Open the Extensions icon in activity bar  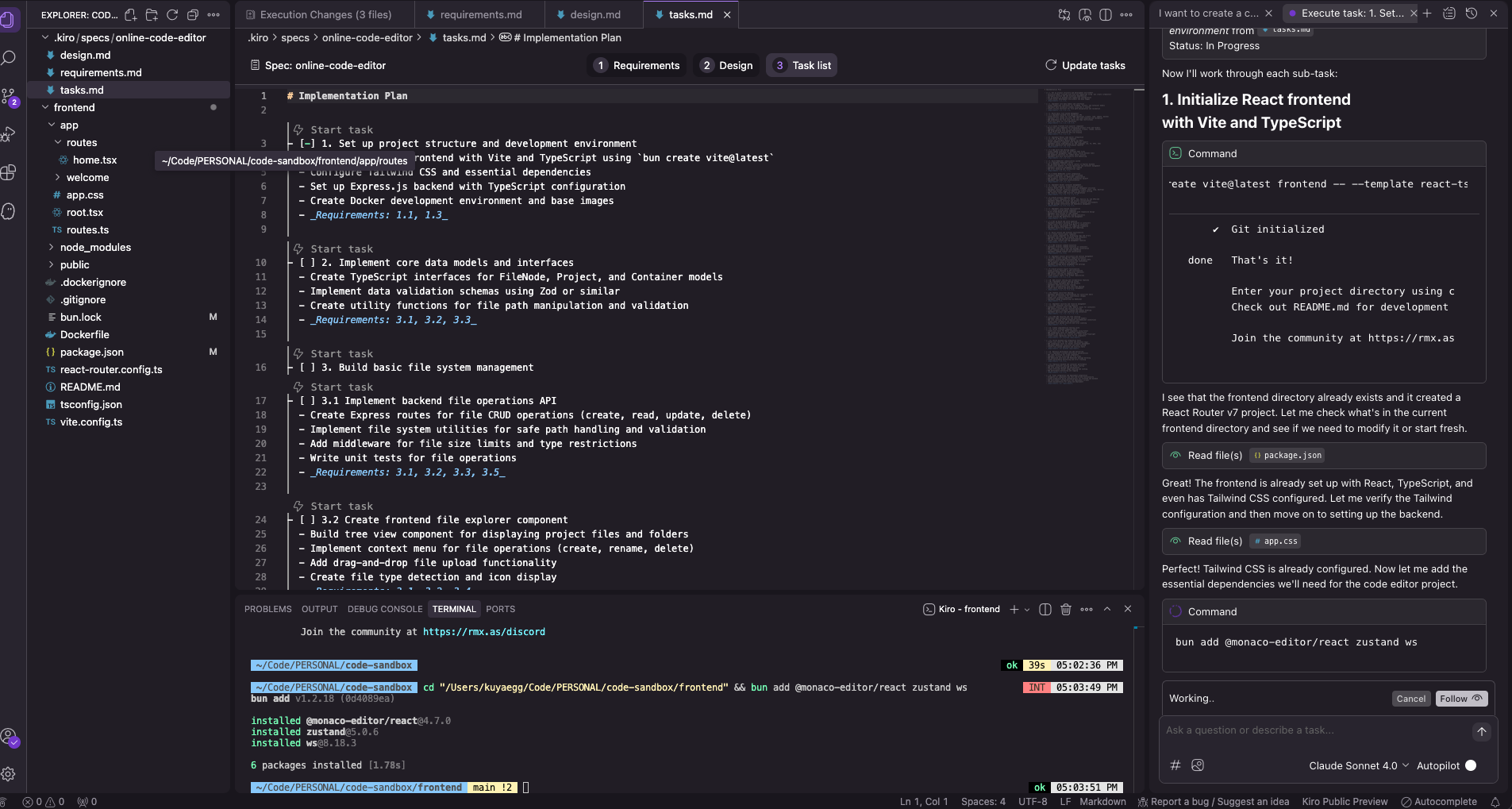[10, 173]
